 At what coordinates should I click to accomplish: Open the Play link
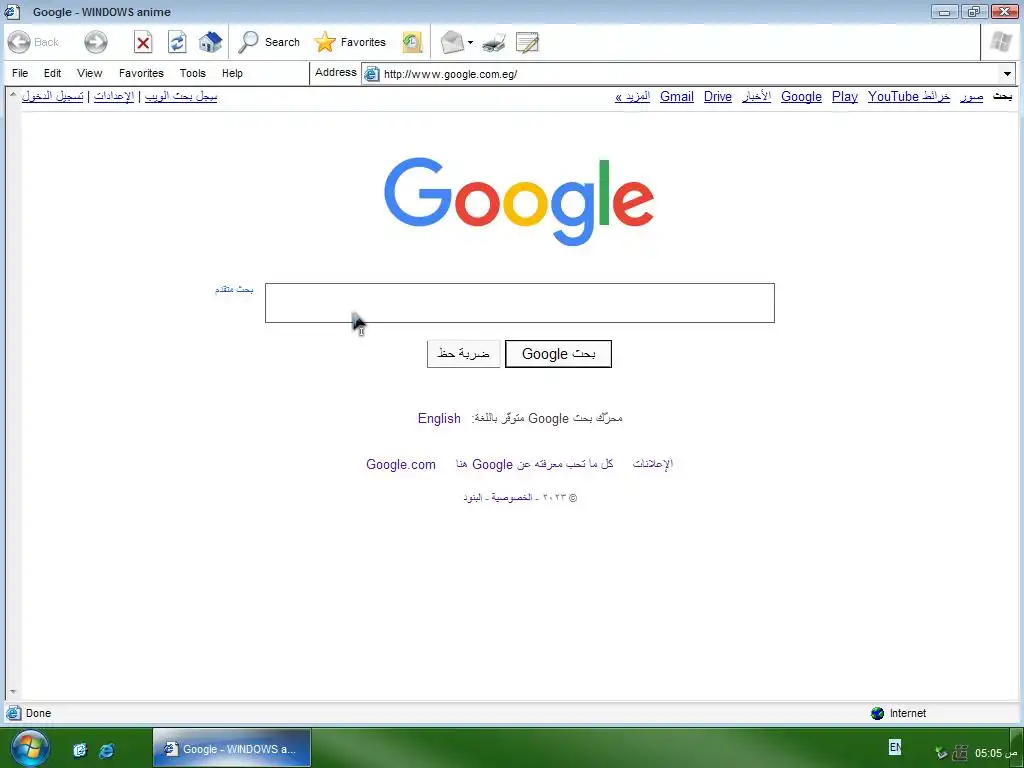[844, 97]
